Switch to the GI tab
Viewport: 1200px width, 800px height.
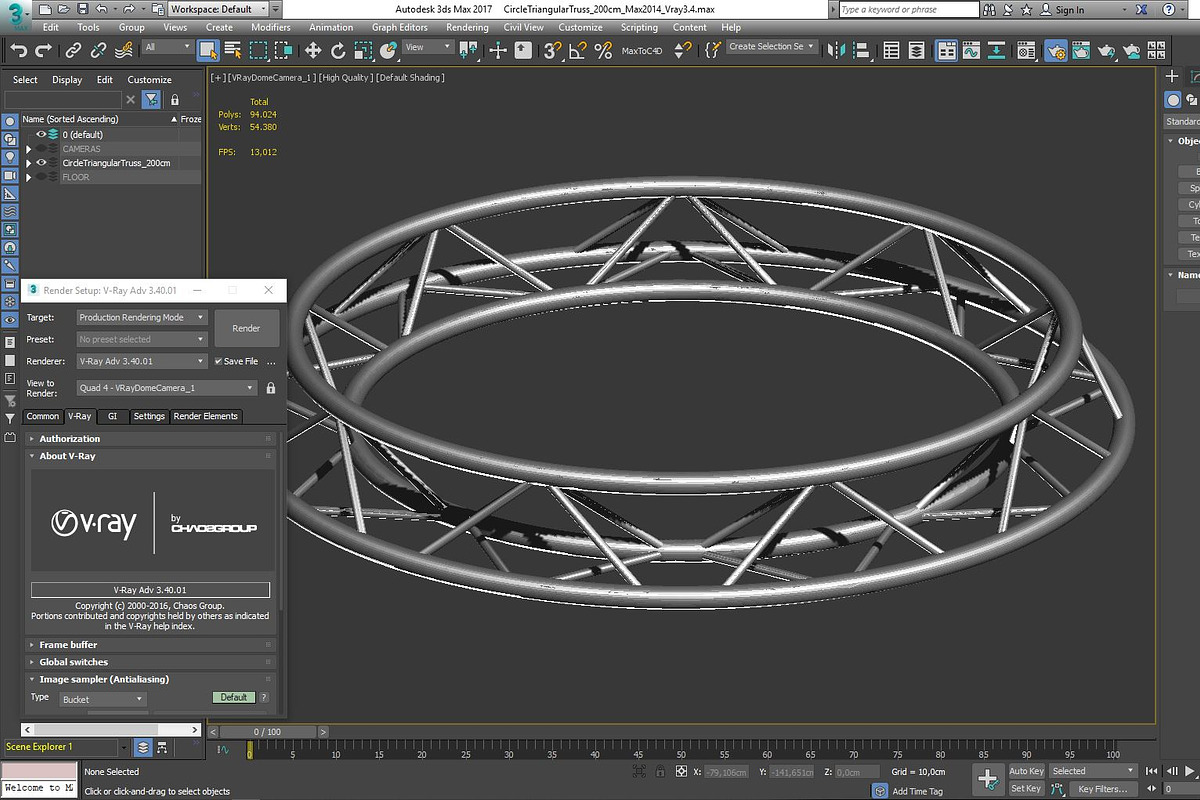[113, 416]
